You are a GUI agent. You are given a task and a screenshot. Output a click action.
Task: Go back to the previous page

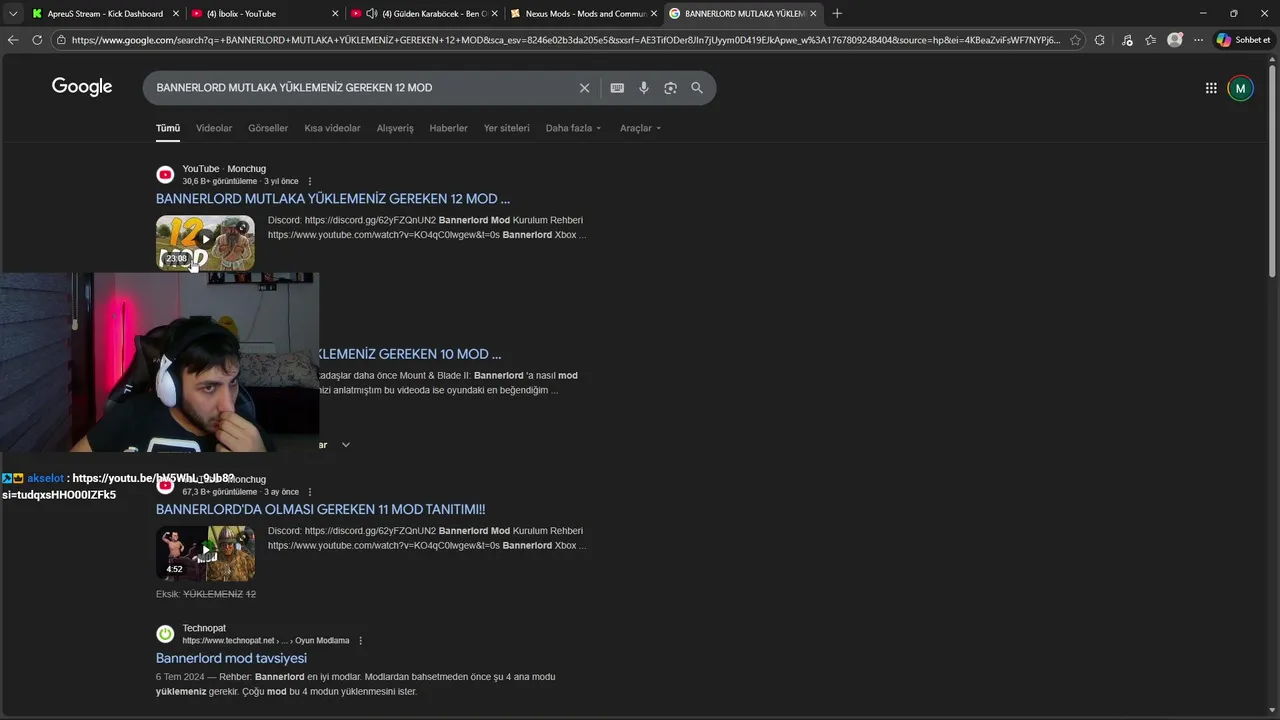point(13,40)
